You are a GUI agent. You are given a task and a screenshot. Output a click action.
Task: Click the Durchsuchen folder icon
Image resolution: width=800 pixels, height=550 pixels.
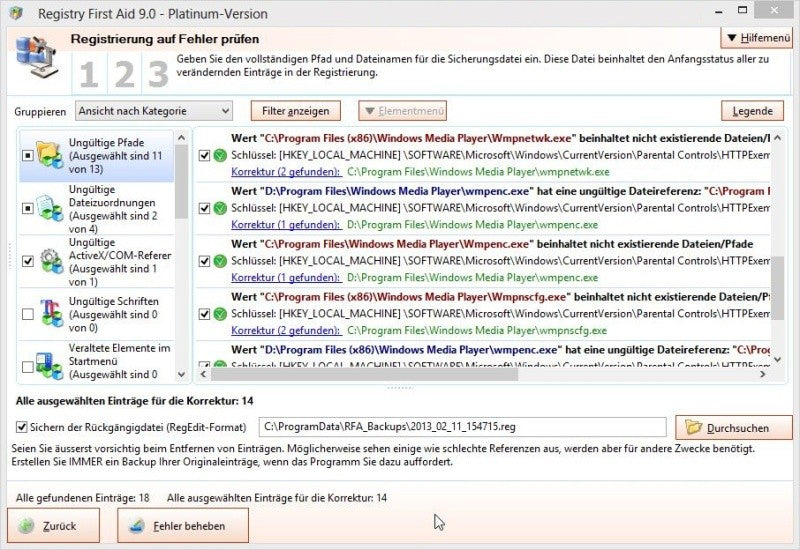(693, 427)
